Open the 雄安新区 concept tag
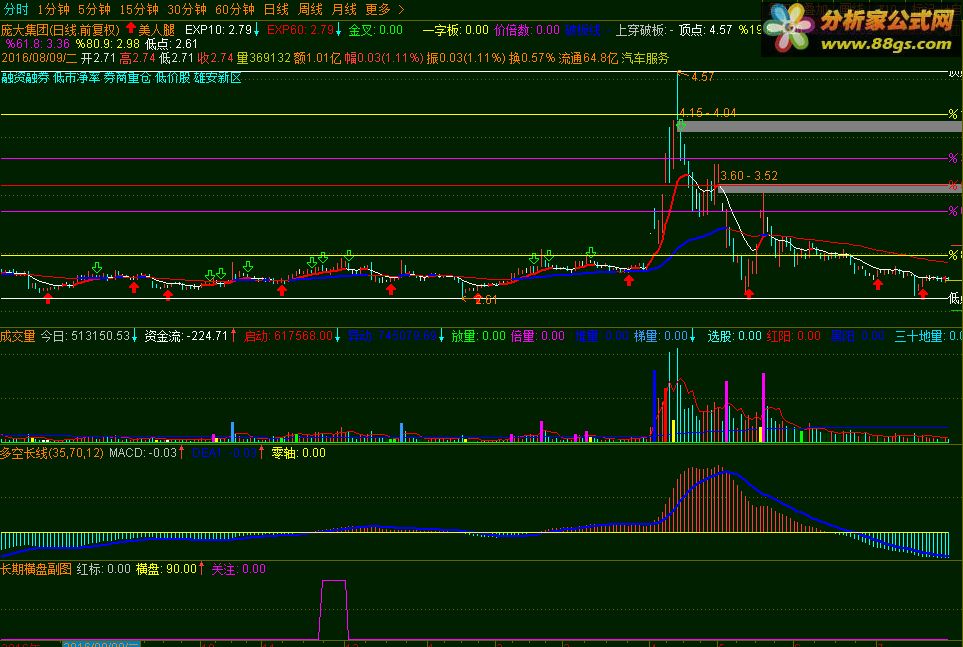The width and height of the screenshot is (963, 647). pyautogui.click(x=218, y=77)
